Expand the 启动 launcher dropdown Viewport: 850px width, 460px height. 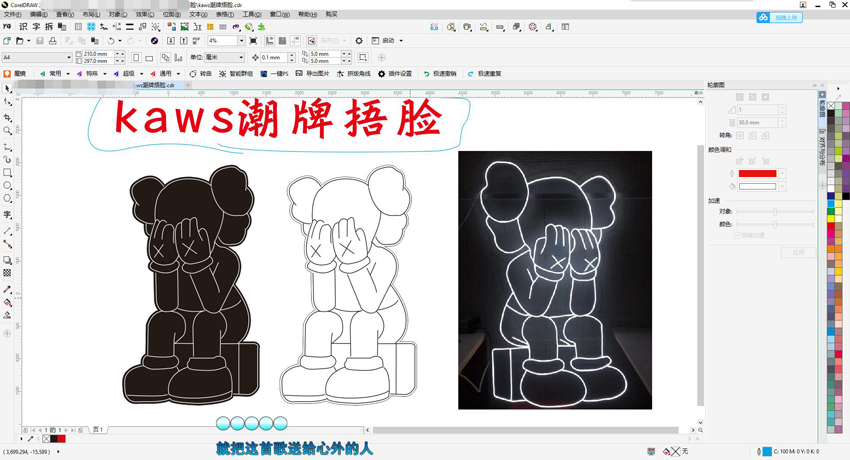pos(401,41)
